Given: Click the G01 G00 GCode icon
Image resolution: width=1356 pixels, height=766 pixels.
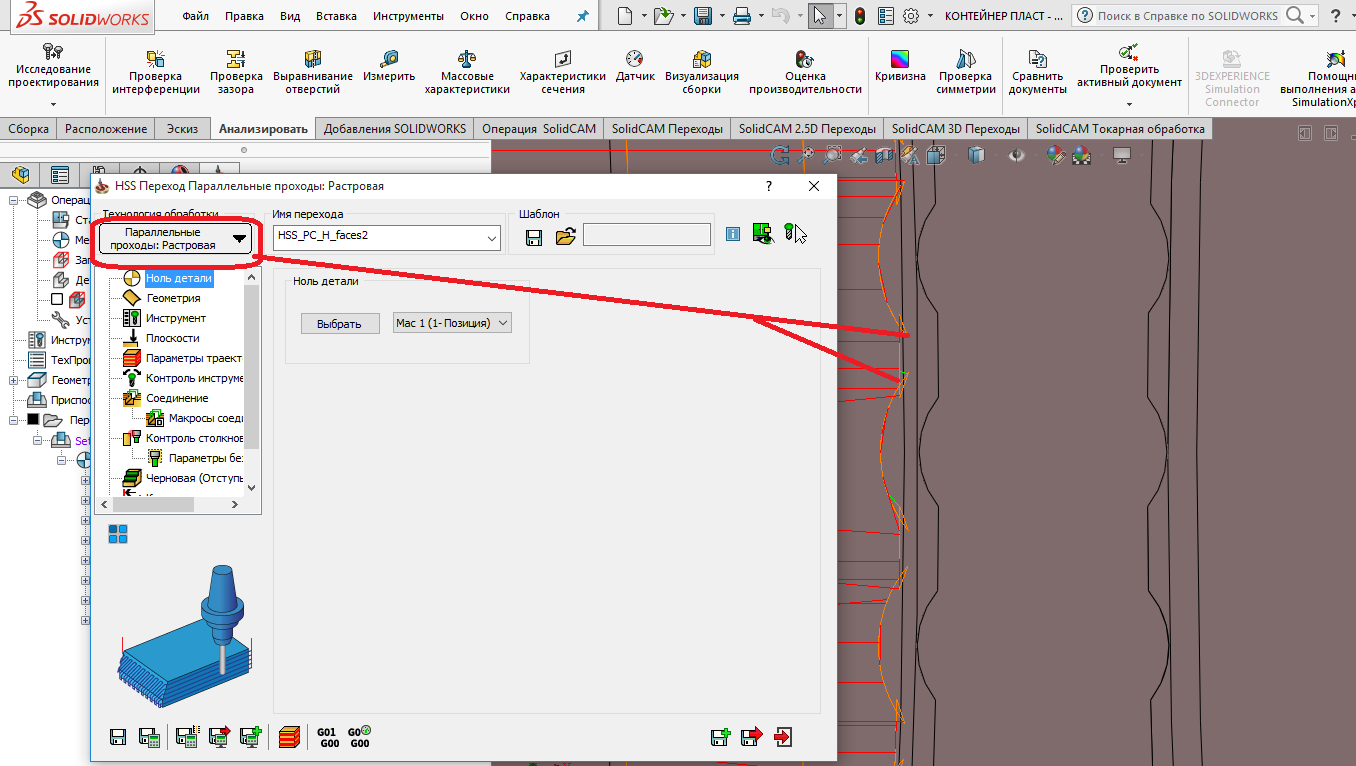Looking at the screenshot, I should (x=327, y=737).
